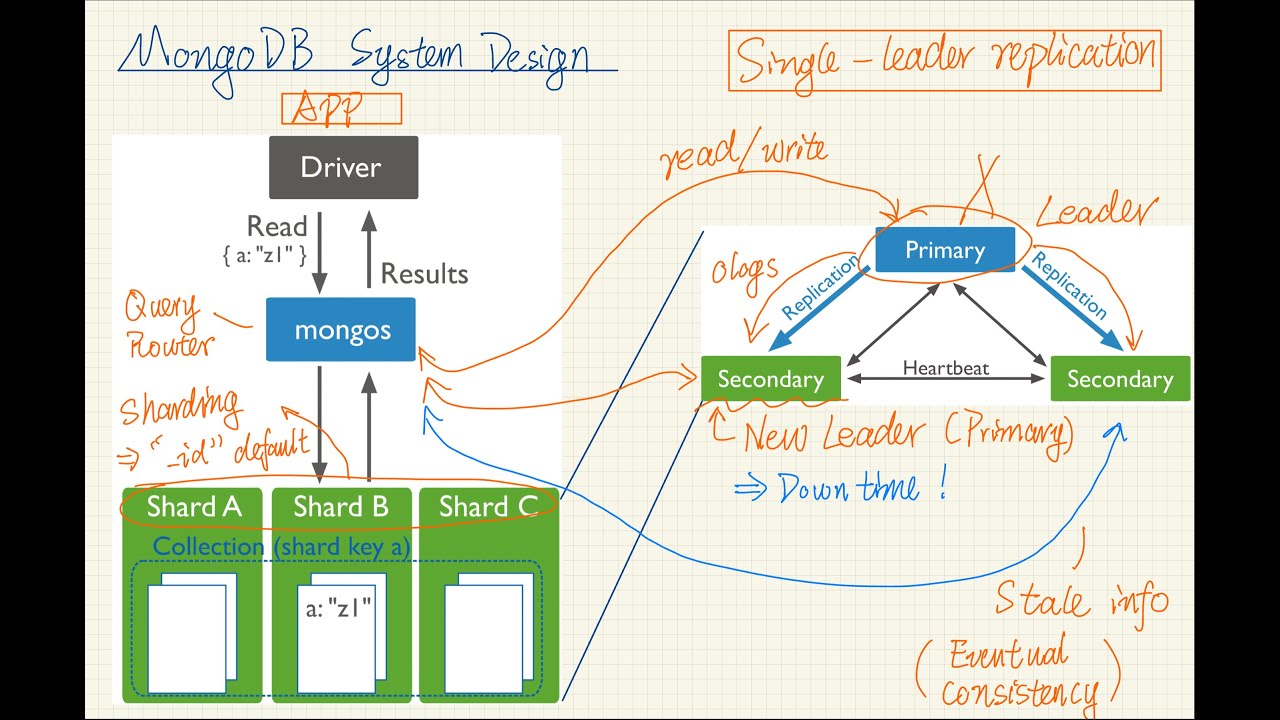Click the boxed Single-leader replication heading
Image resolution: width=1280 pixels, height=720 pixels.
tap(946, 61)
